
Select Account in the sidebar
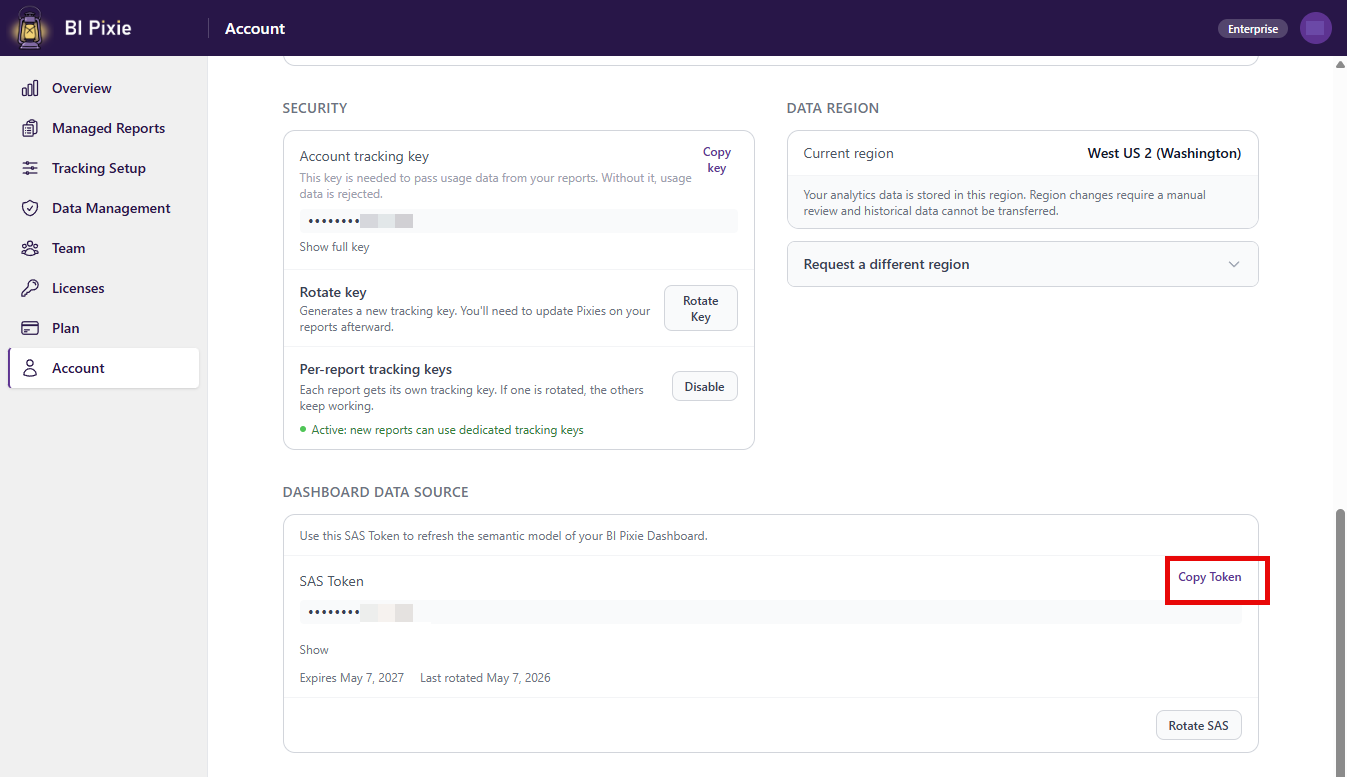[x=104, y=368]
